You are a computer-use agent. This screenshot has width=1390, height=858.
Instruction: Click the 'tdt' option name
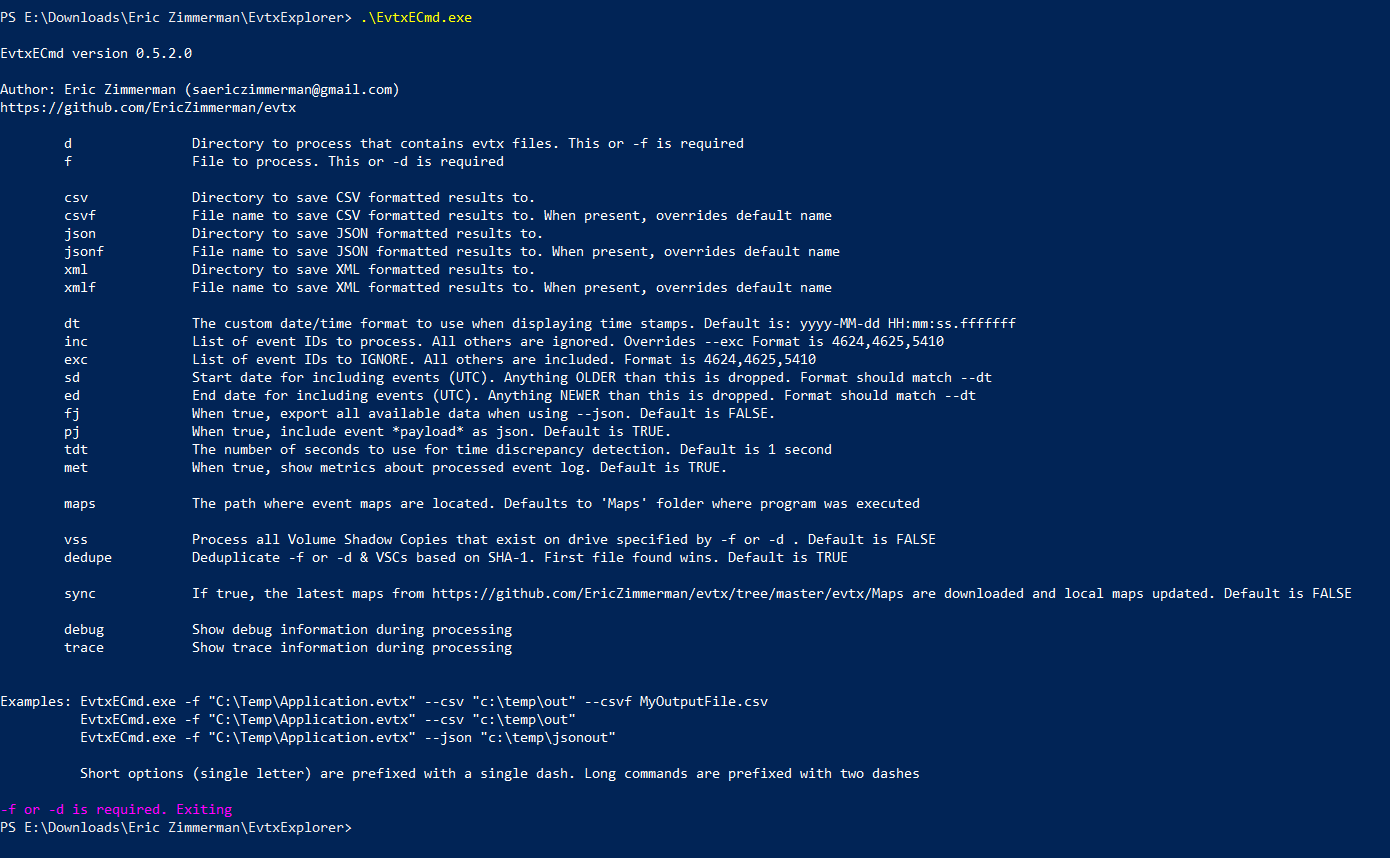76,450
